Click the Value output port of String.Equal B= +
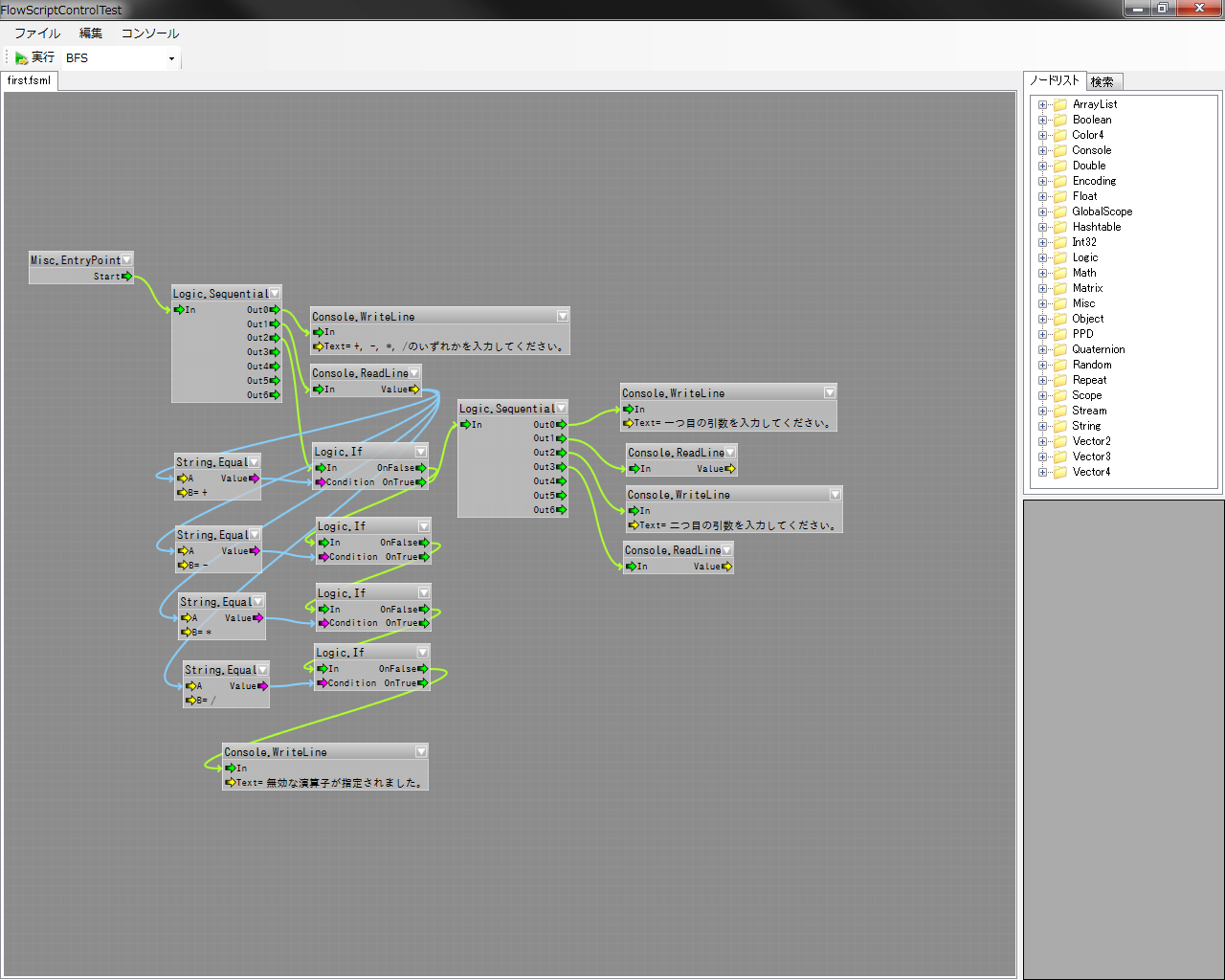1225x980 pixels. 255,479
